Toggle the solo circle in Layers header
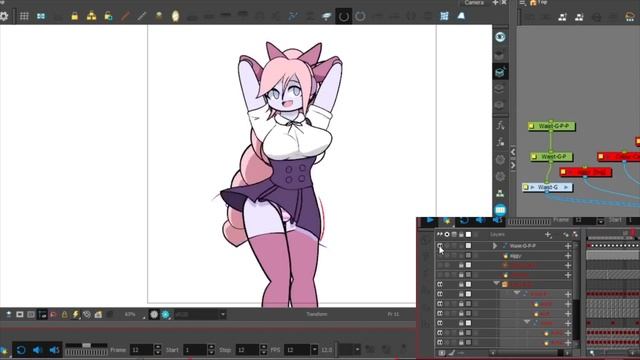 447,234
